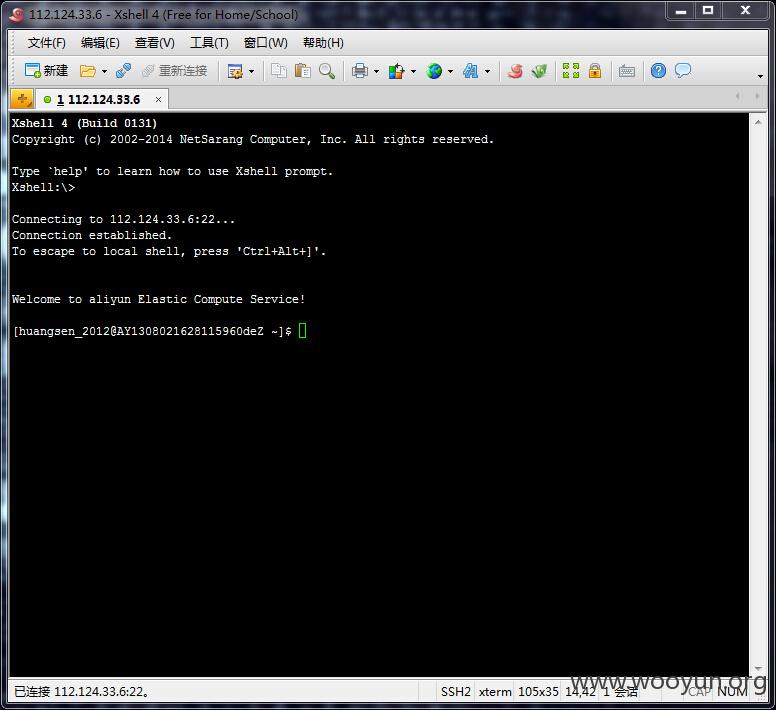Expand toolbar overflow arrow at right
The height and width of the screenshot is (710, 776).
760,76
